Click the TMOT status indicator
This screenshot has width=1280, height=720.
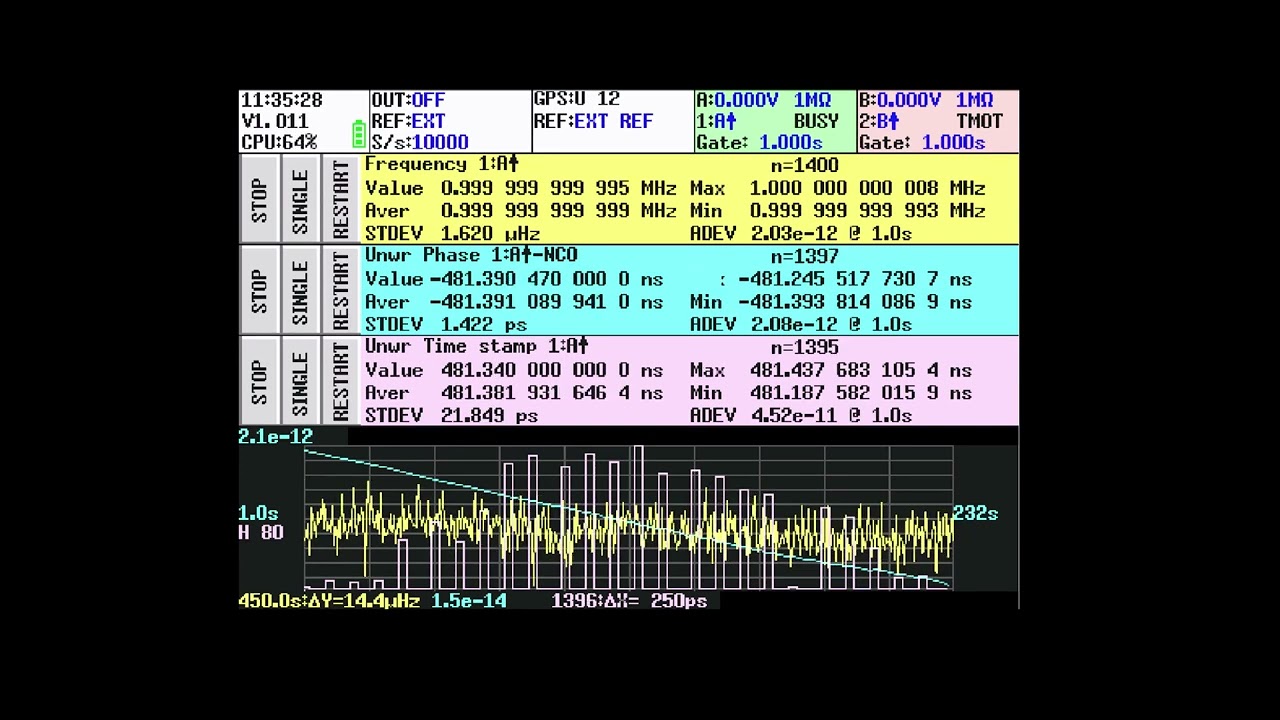(979, 121)
